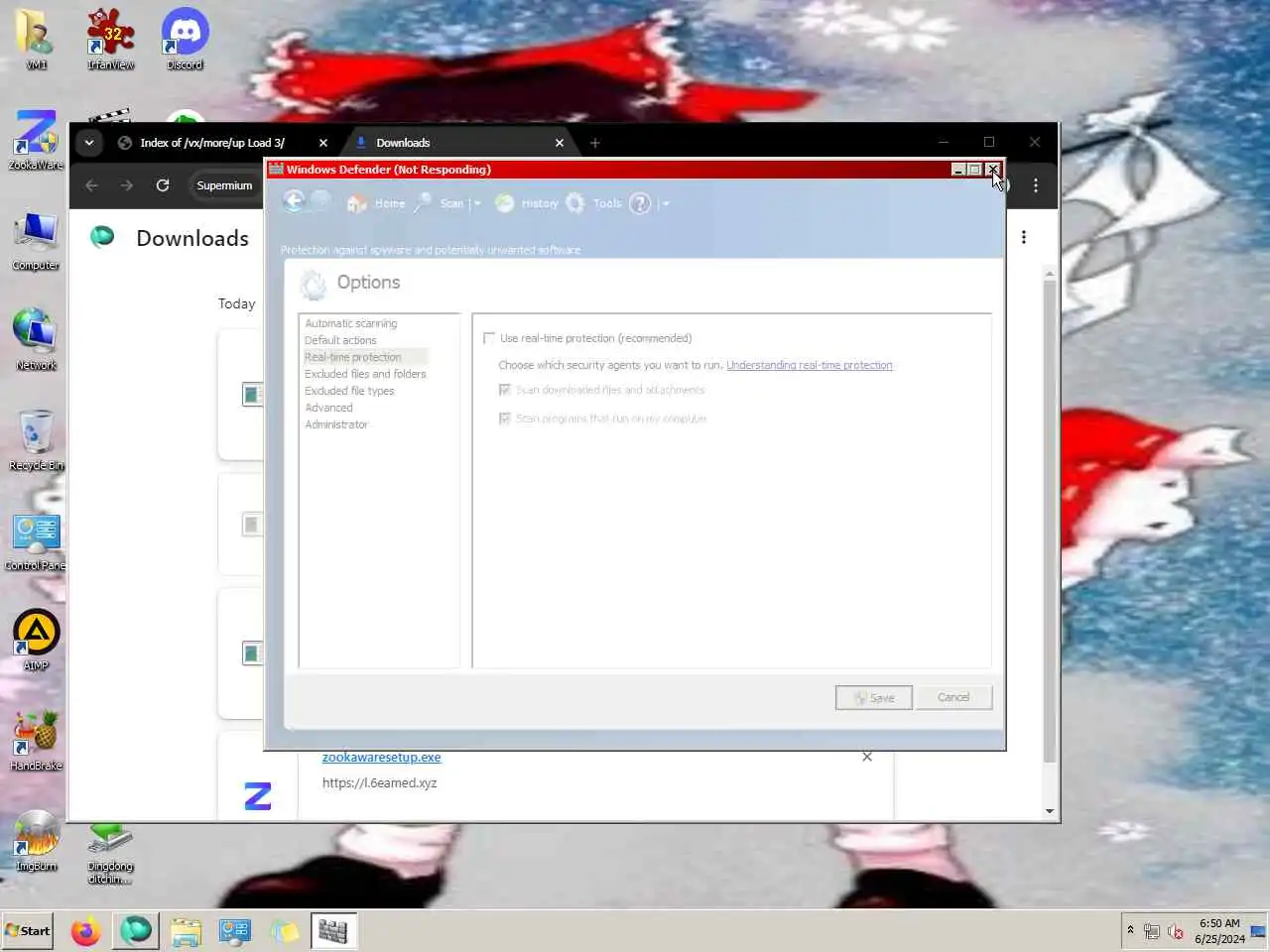
Task: Click the browser forward arrow
Action: point(127,185)
